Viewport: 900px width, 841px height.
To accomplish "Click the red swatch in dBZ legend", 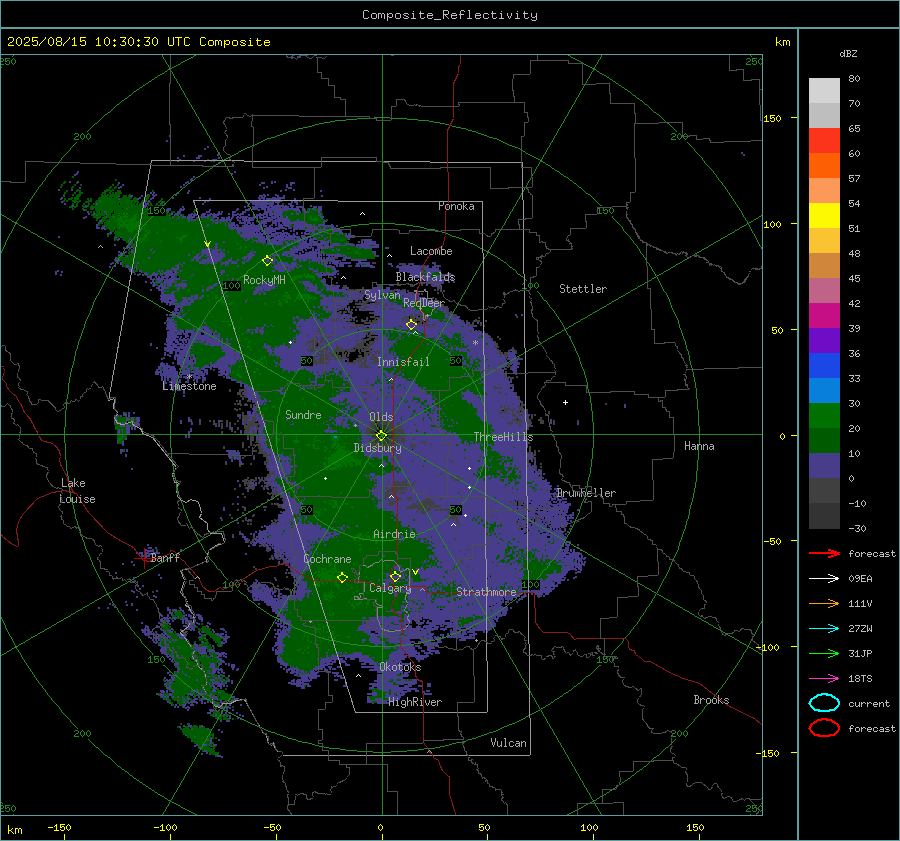I will pos(824,140).
